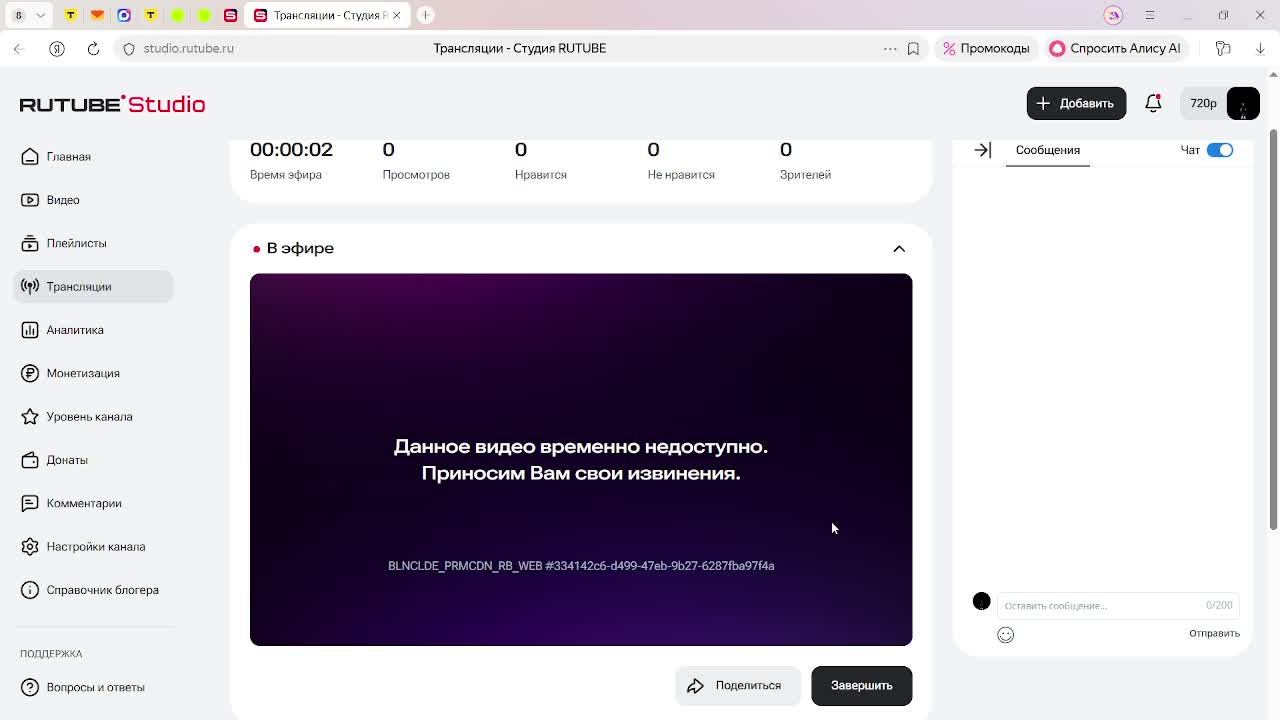Open the browser downloads arrow
This screenshot has width=1280, height=720.
tap(1260, 48)
